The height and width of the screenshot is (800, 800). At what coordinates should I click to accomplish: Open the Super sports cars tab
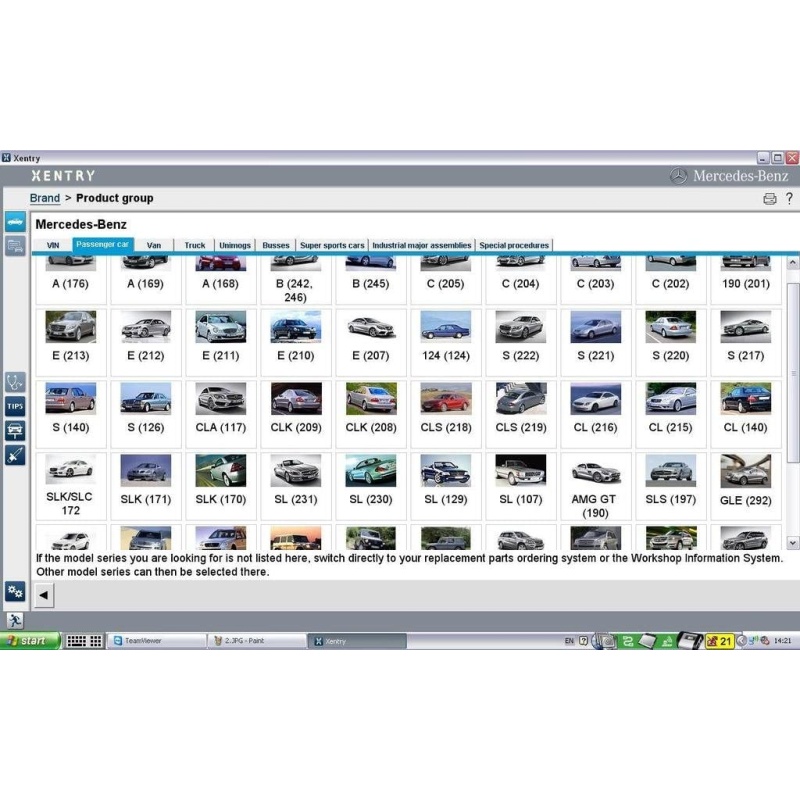[x=332, y=245]
